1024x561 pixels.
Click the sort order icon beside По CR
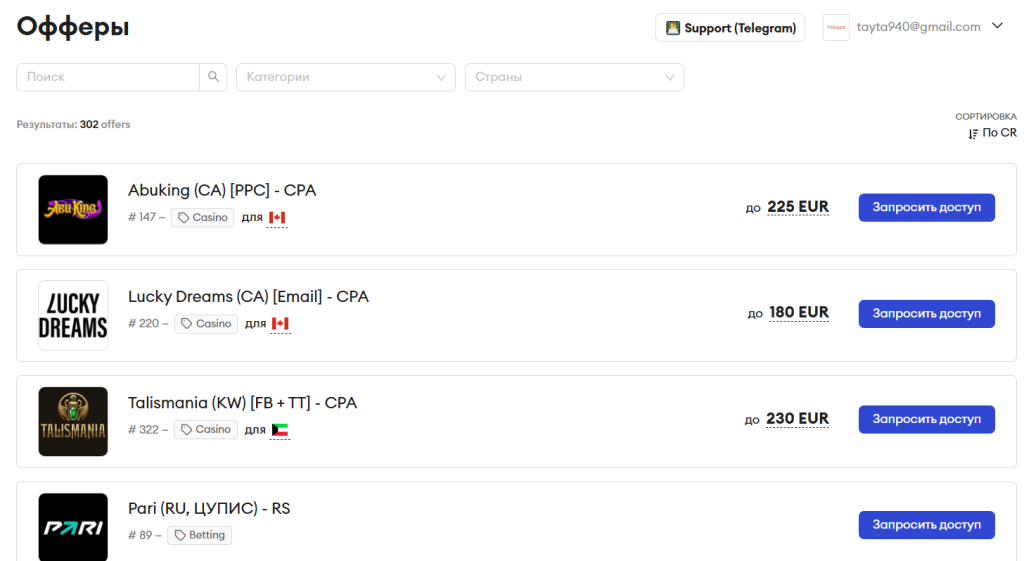pos(973,133)
